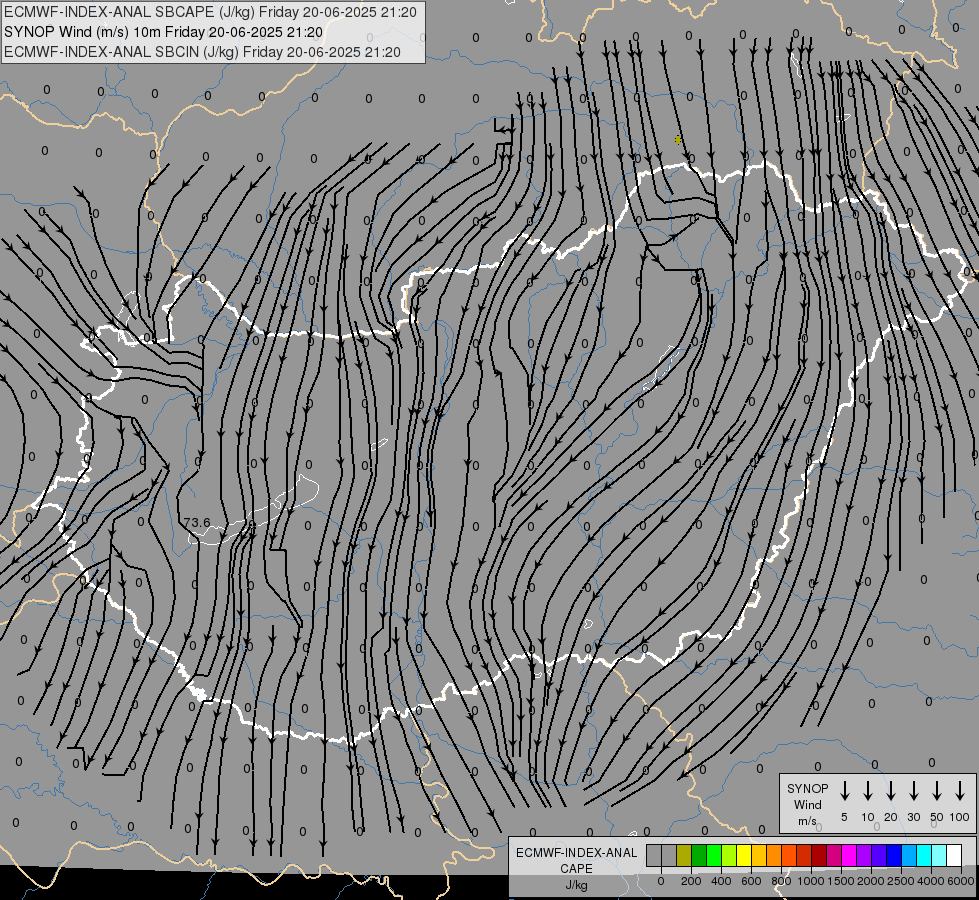Screen dimensions: 979x900
Task: Click the 50 m/s wind arrow in legend
Action: coord(937,790)
